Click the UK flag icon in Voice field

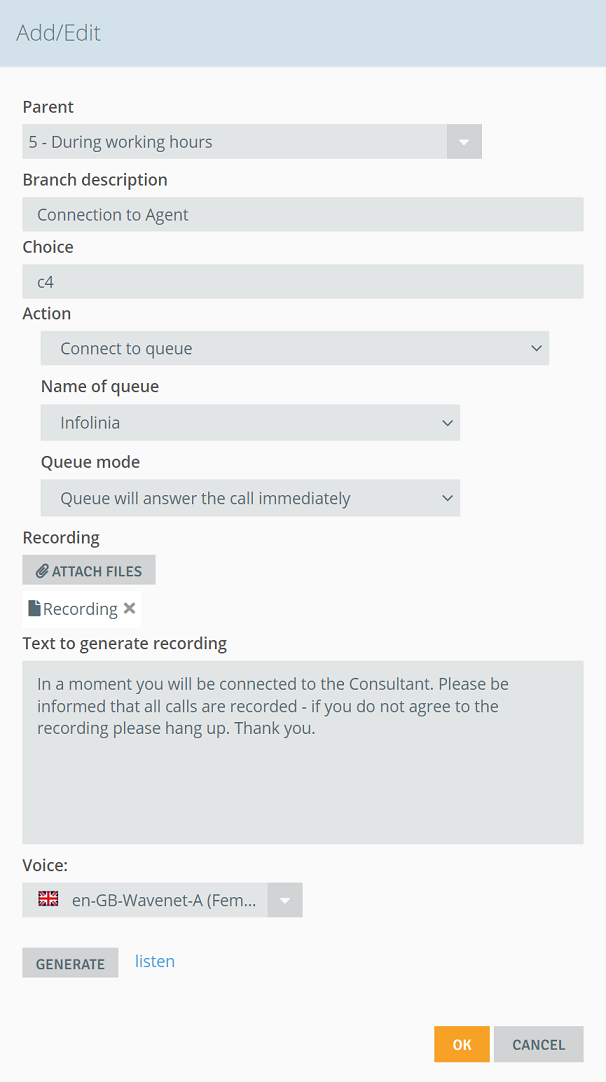pyautogui.click(x=48, y=898)
